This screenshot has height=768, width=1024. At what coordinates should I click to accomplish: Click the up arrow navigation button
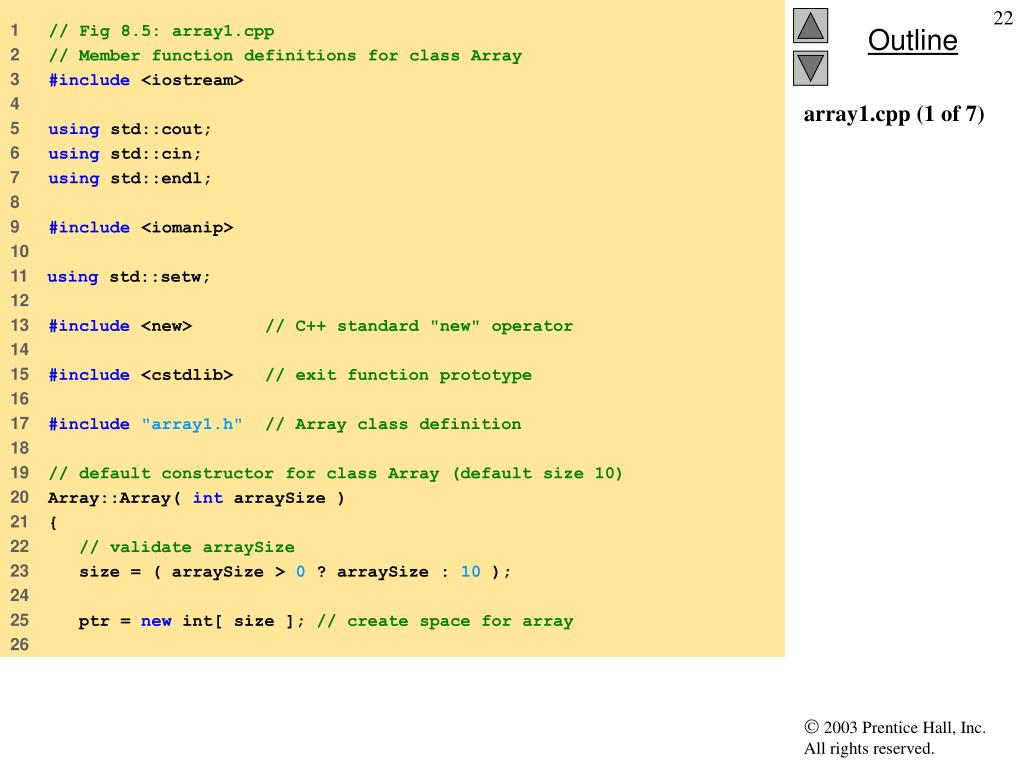[810, 25]
